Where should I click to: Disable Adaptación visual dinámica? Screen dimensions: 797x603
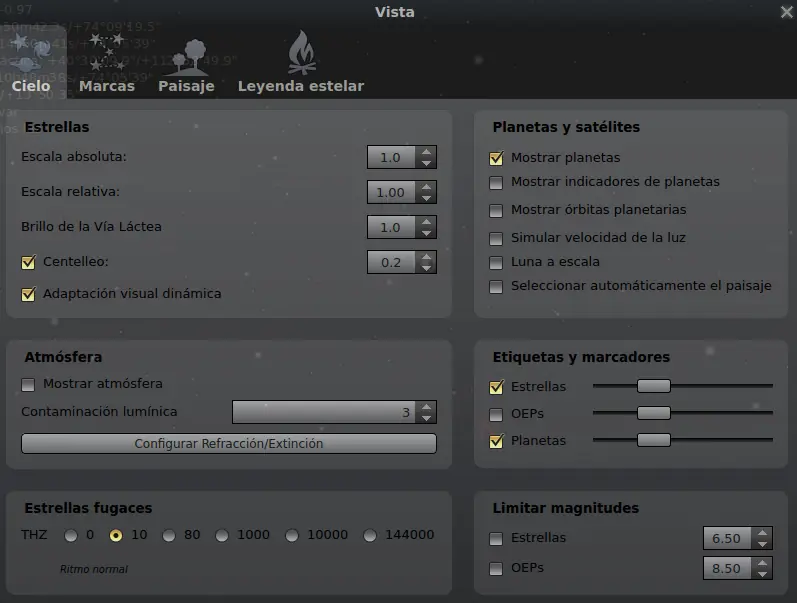(28, 294)
